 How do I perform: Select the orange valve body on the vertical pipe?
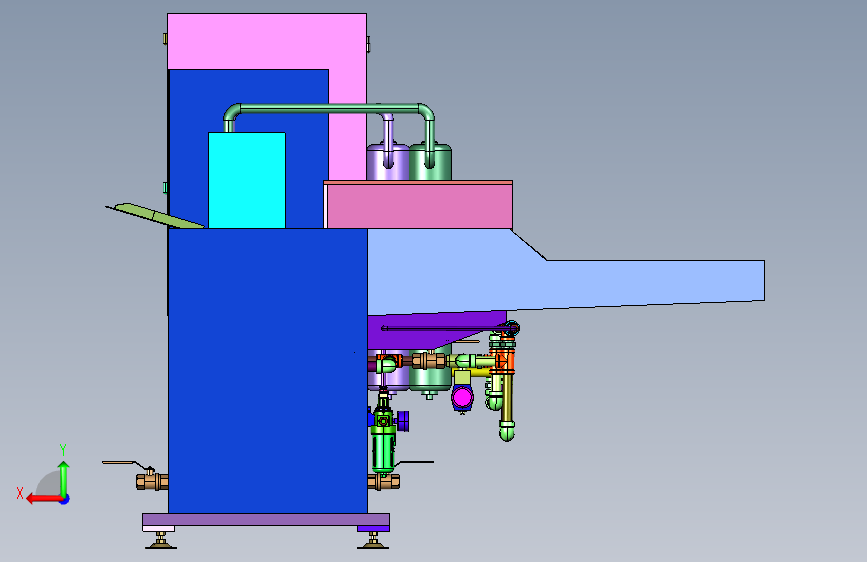pyautogui.click(x=502, y=360)
